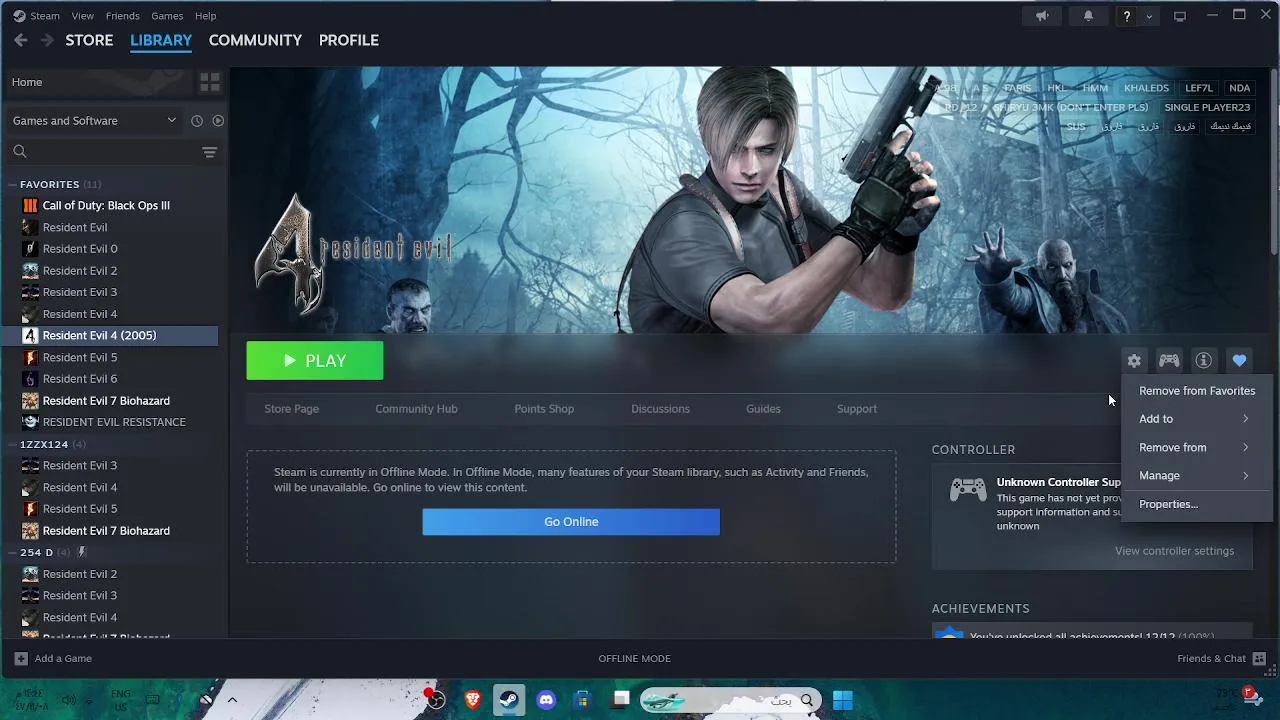
Task: Open the game settings gear icon
Action: pos(1134,361)
